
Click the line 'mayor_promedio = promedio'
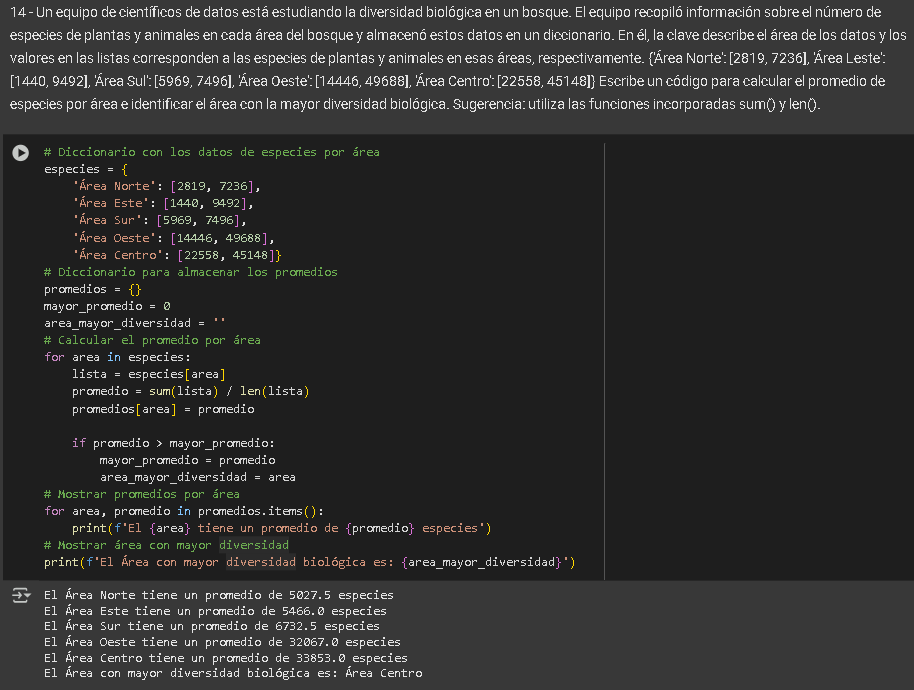point(187,460)
